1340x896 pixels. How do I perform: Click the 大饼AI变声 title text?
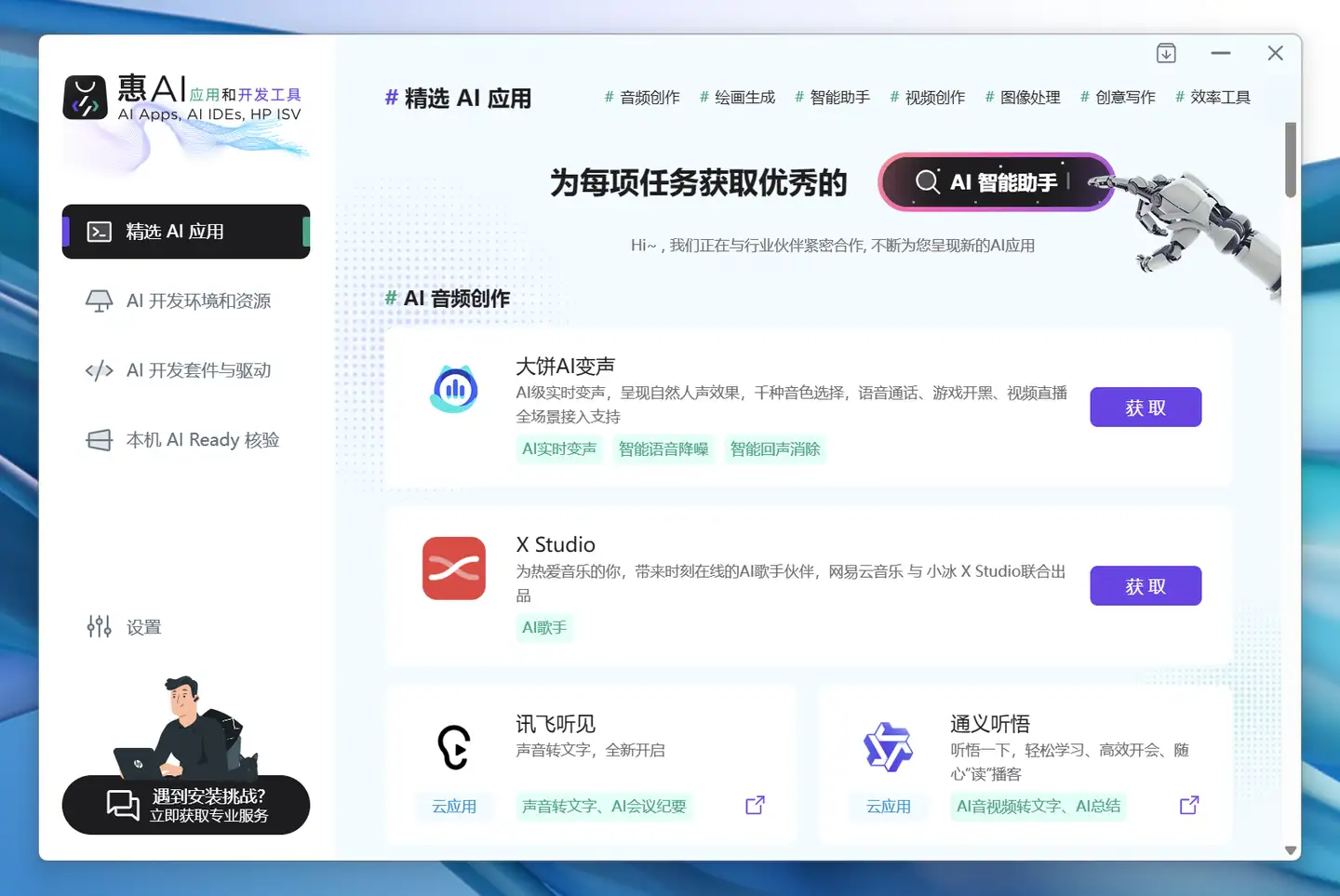[x=566, y=367]
